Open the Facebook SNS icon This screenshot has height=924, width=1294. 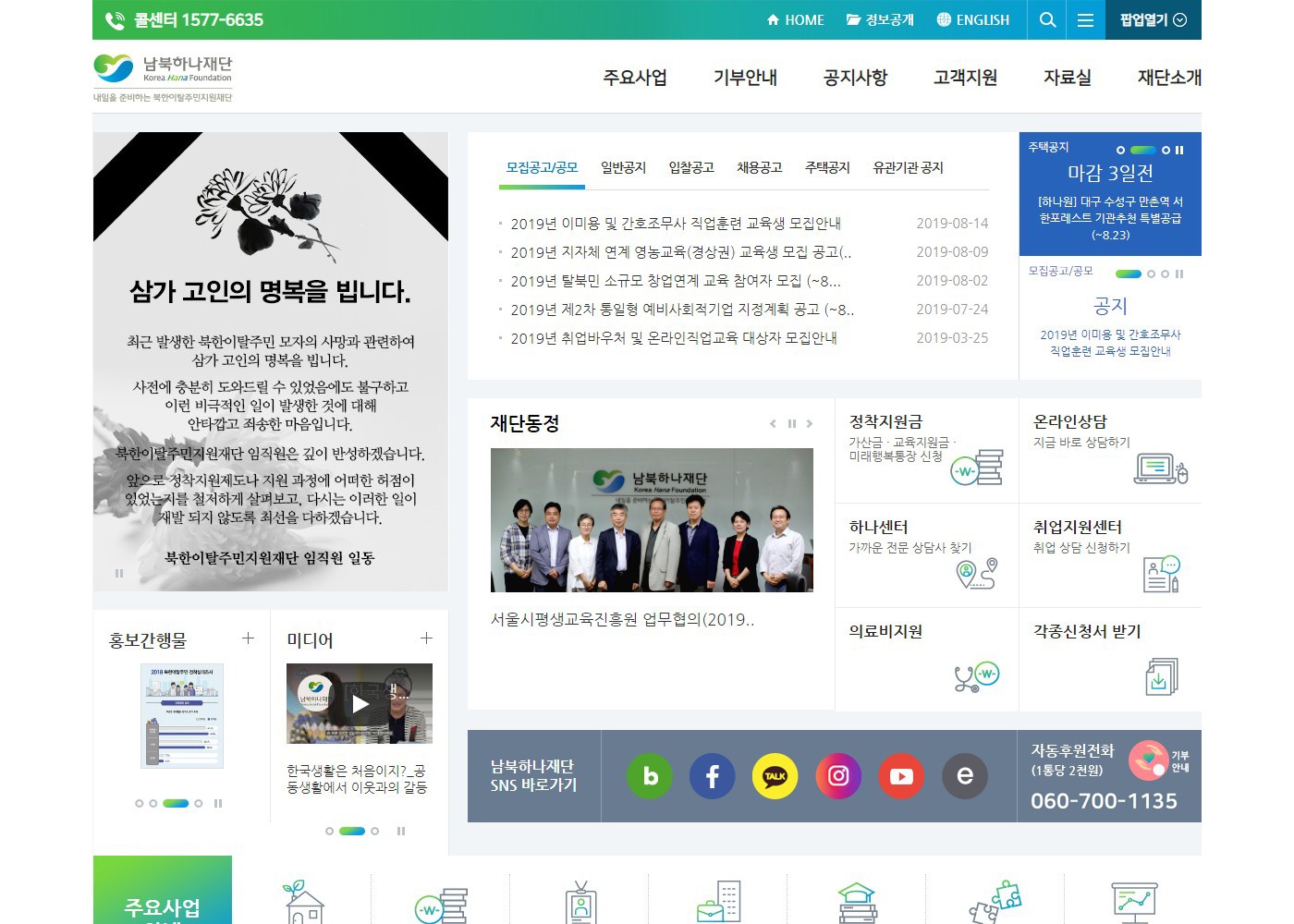tap(712, 776)
